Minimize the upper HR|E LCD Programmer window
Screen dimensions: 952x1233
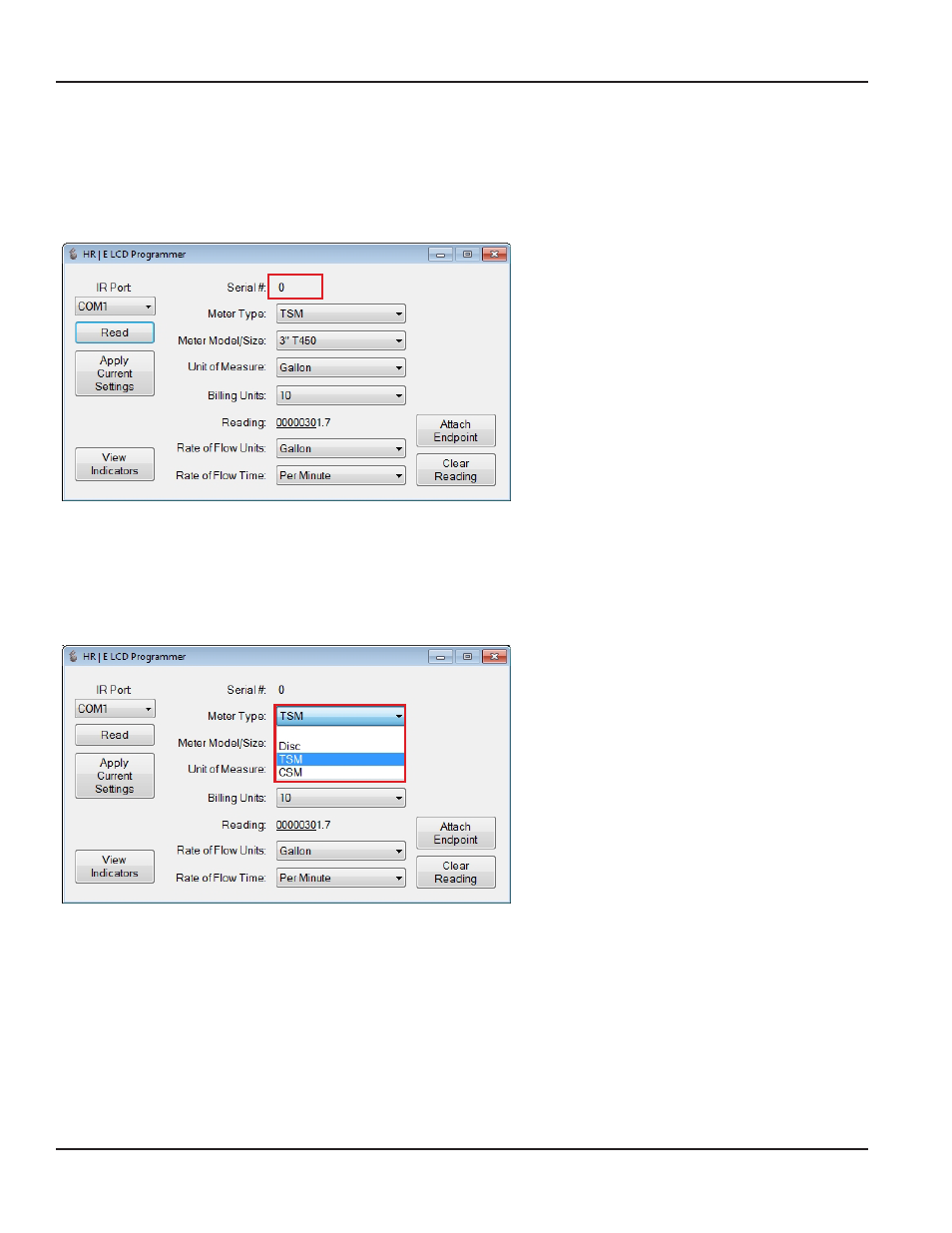click(x=441, y=254)
